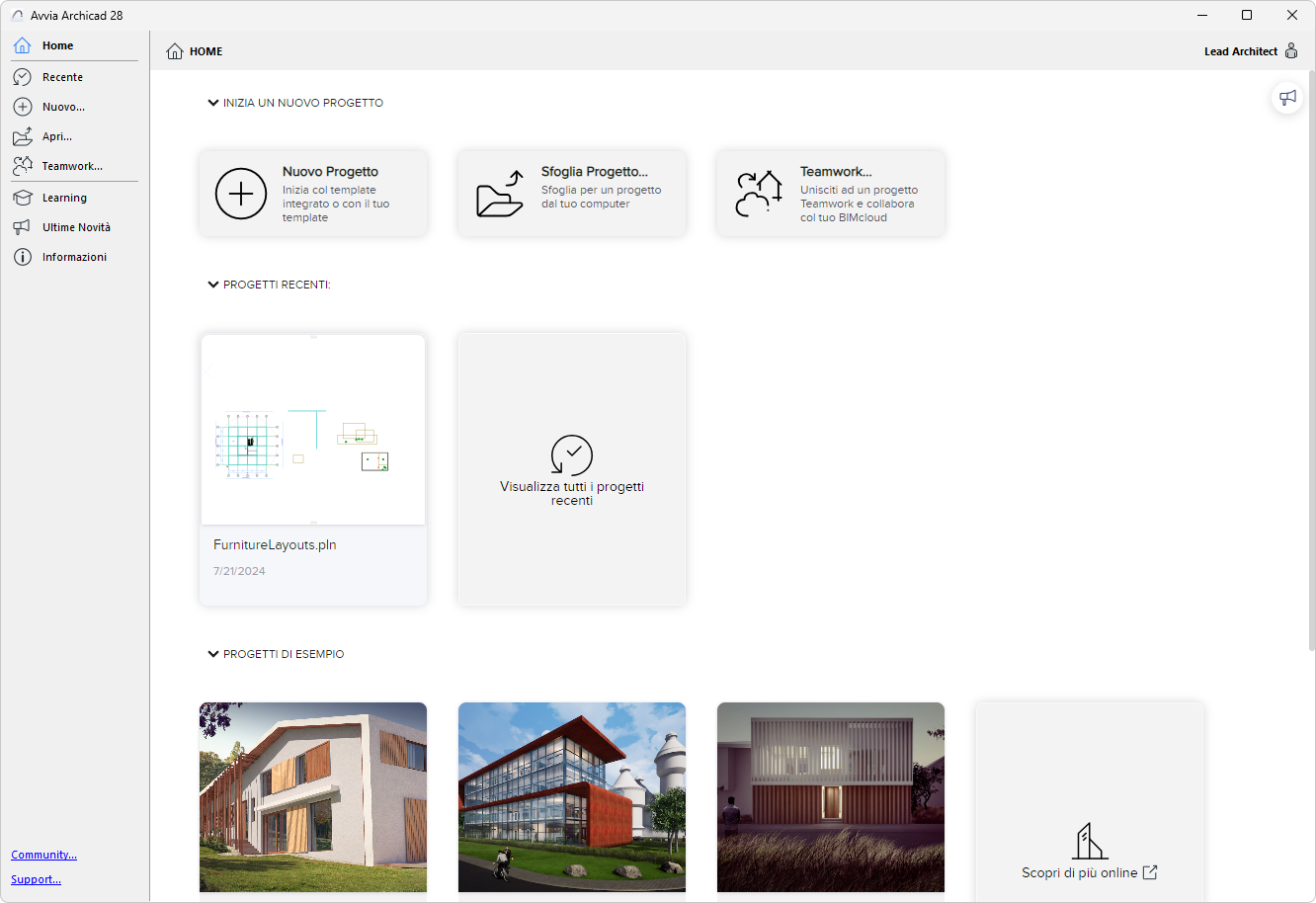The image size is (1316, 903).
Task: Click the Apri folder icon in sidebar
Action: click(22, 136)
